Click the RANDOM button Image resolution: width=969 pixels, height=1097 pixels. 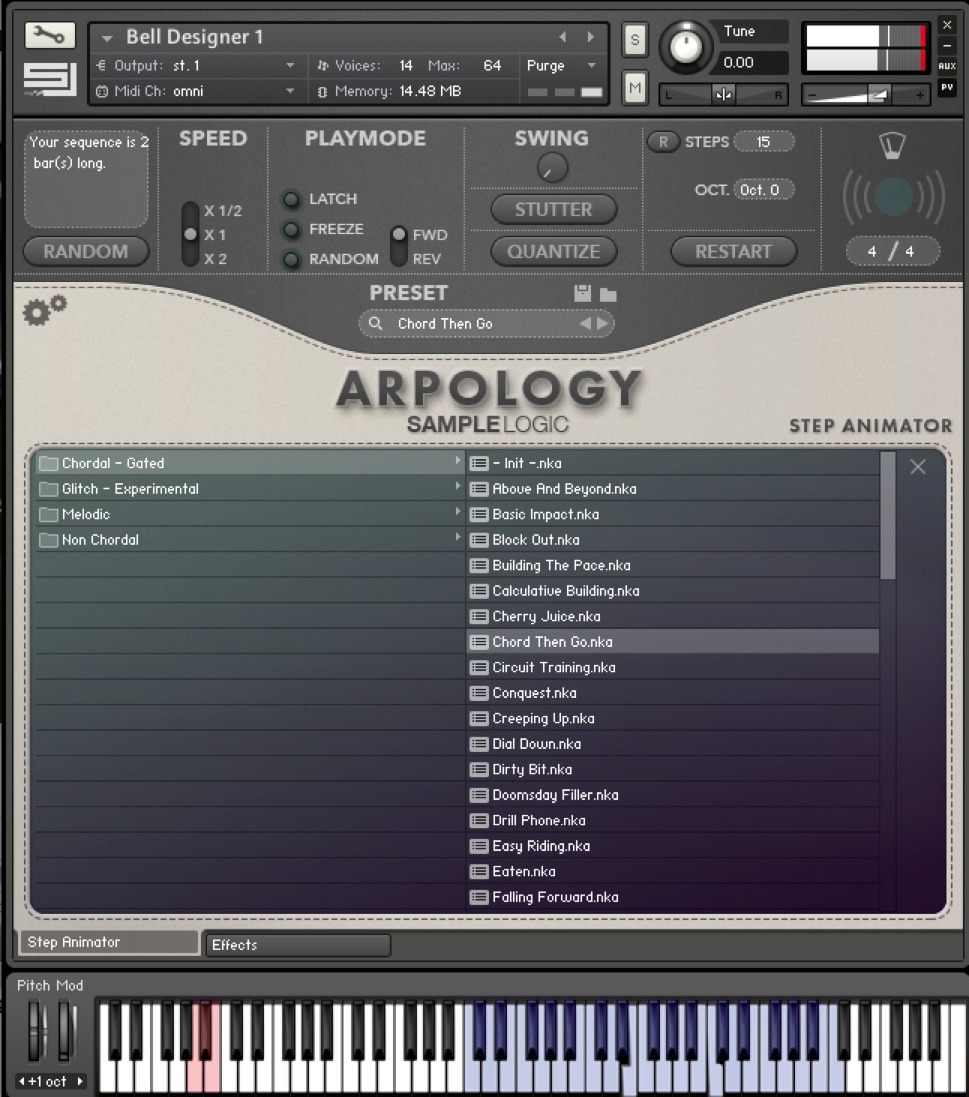(x=86, y=252)
